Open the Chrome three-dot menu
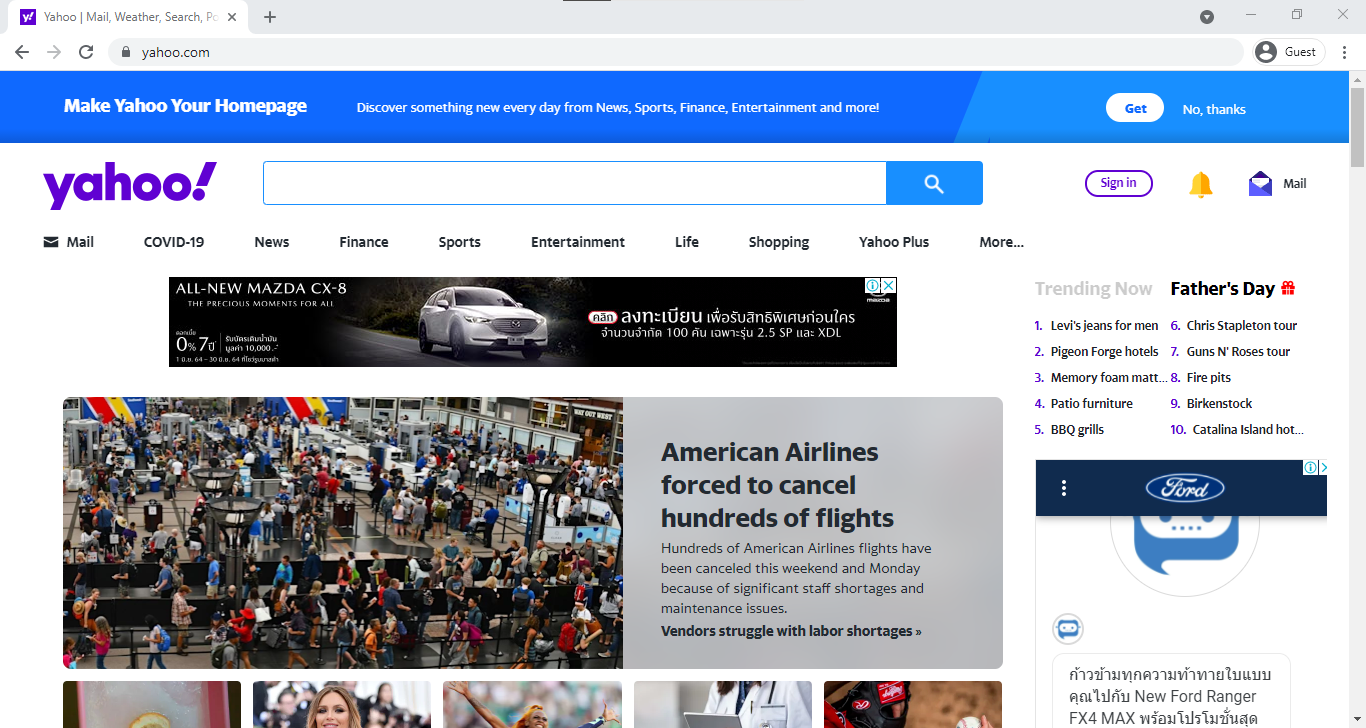Screen dimensions: 1366x728 (x=1345, y=52)
